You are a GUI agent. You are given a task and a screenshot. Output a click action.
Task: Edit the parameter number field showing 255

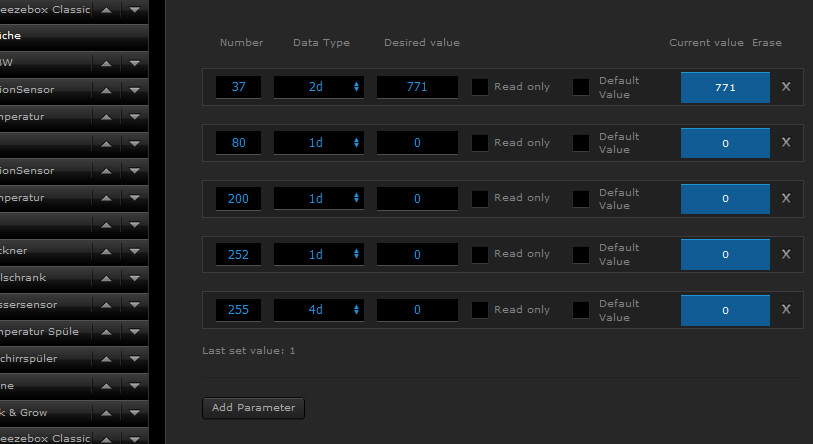pos(239,310)
